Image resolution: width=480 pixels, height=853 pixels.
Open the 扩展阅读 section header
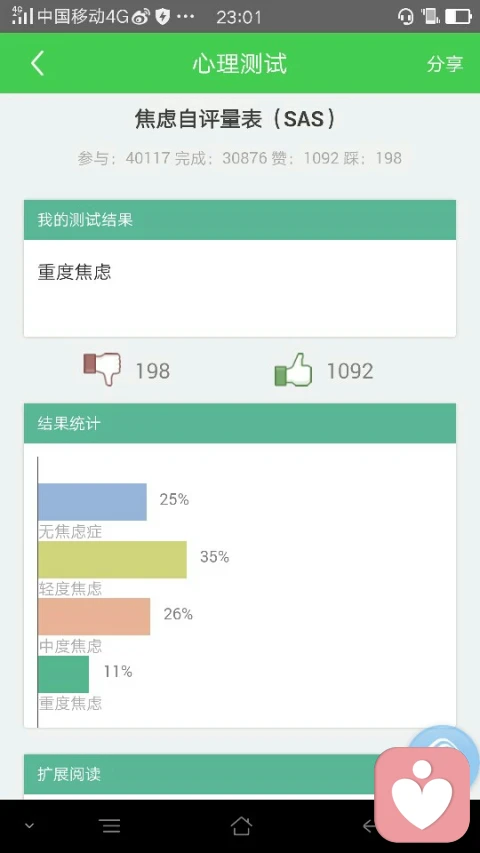pyautogui.click(x=202, y=774)
